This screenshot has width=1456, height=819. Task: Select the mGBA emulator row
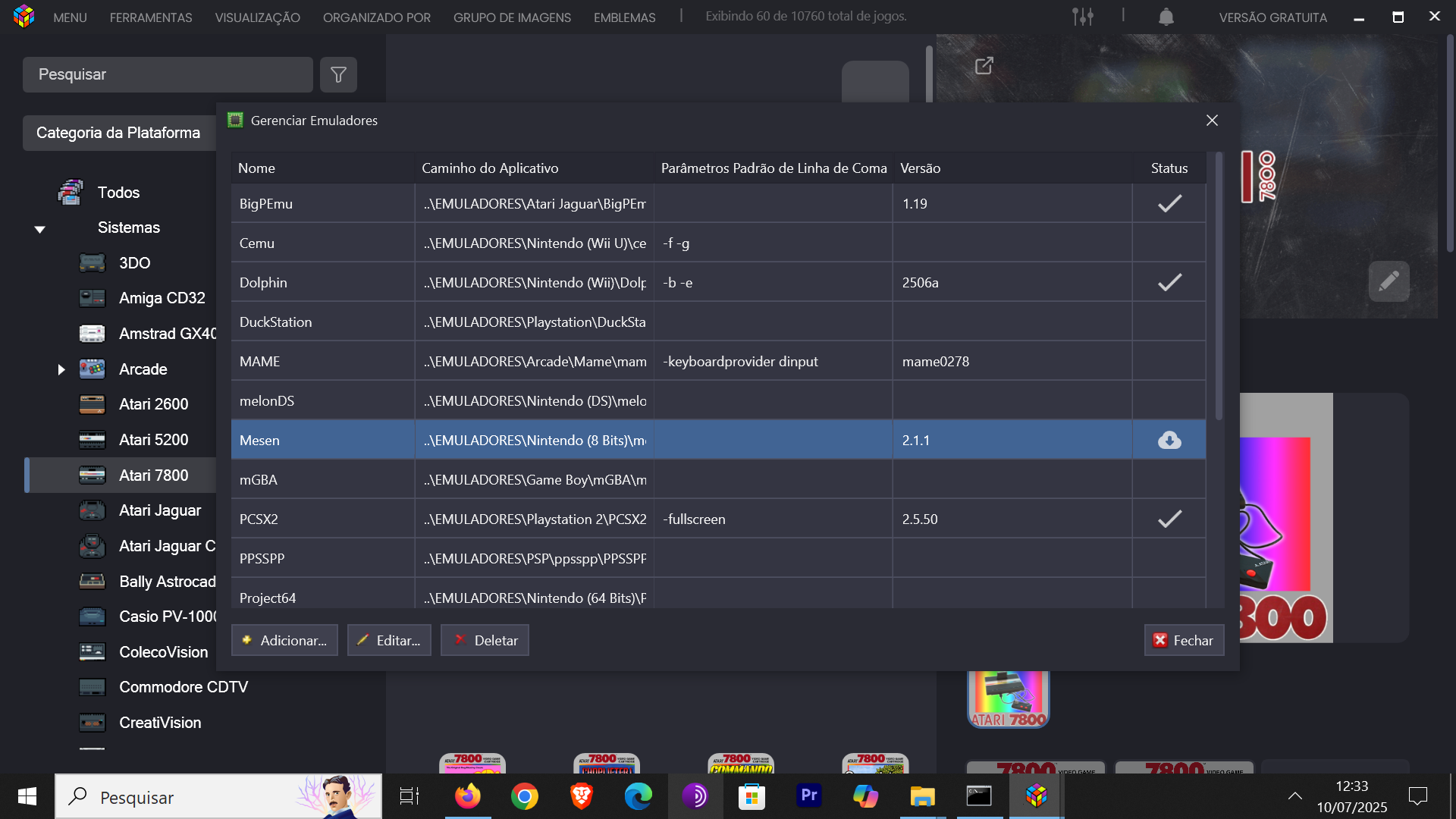pyautogui.click(x=718, y=479)
